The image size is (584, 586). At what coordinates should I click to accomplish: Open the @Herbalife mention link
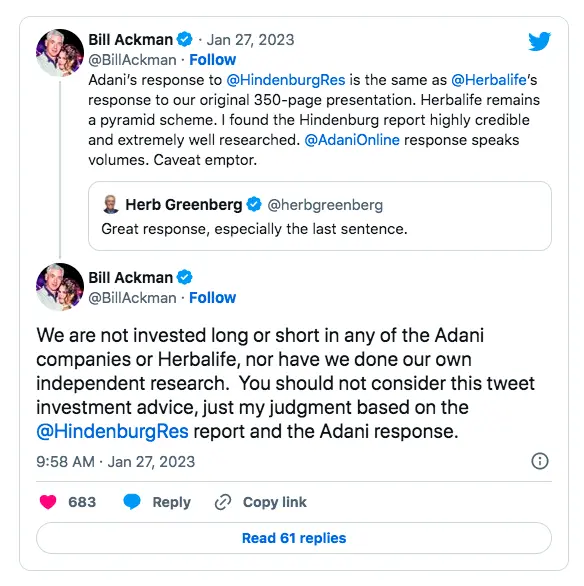tap(489, 80)
